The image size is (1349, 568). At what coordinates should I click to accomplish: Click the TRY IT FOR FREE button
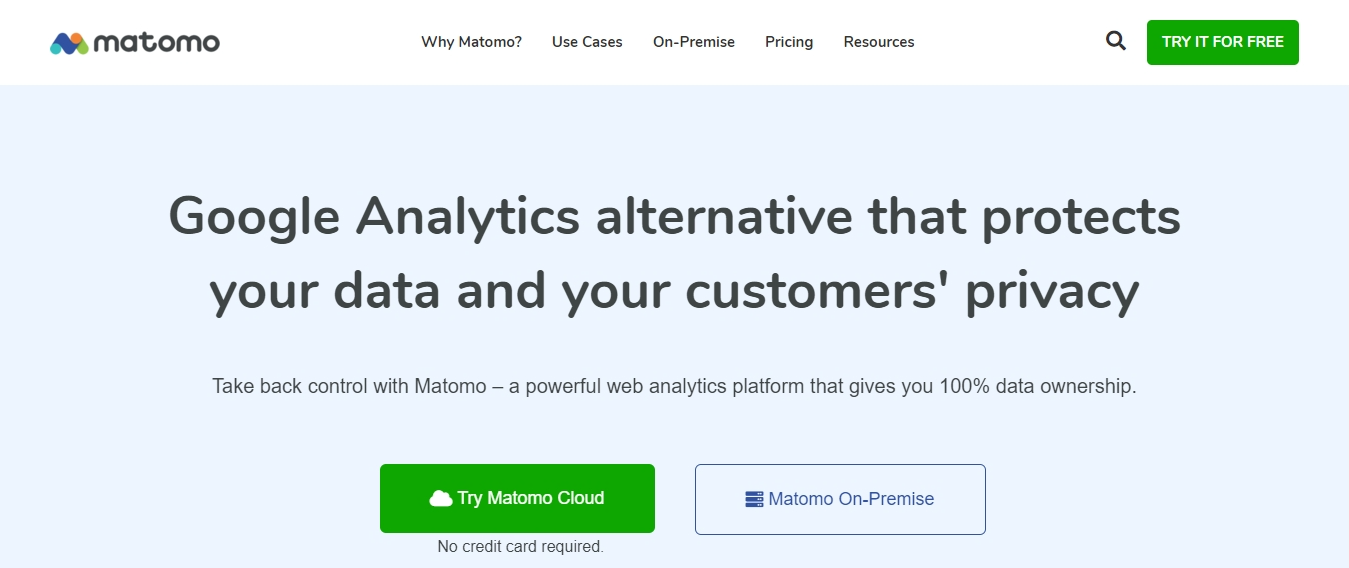point(1223,42)
